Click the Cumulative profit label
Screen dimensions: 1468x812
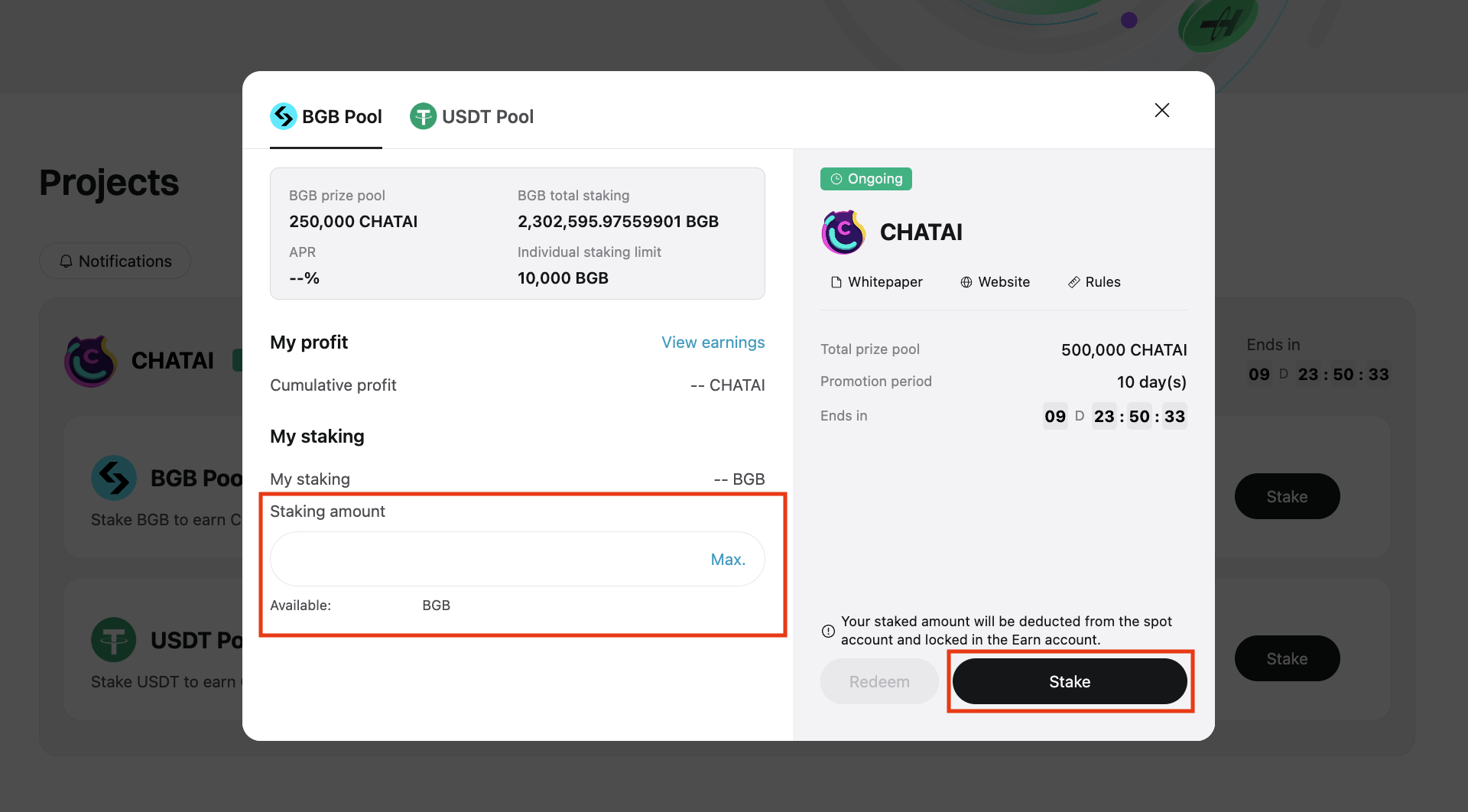tap(333, 385)
